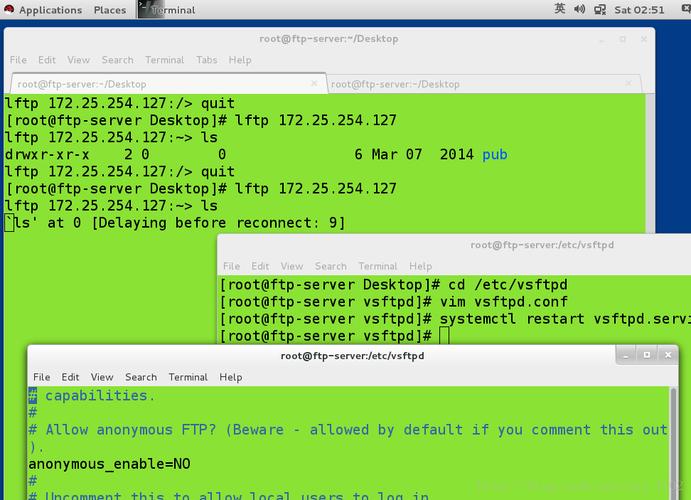The image size is (691, 500).
Task: Open Tabs menu in the Desktop terminal
Action: 206,60
